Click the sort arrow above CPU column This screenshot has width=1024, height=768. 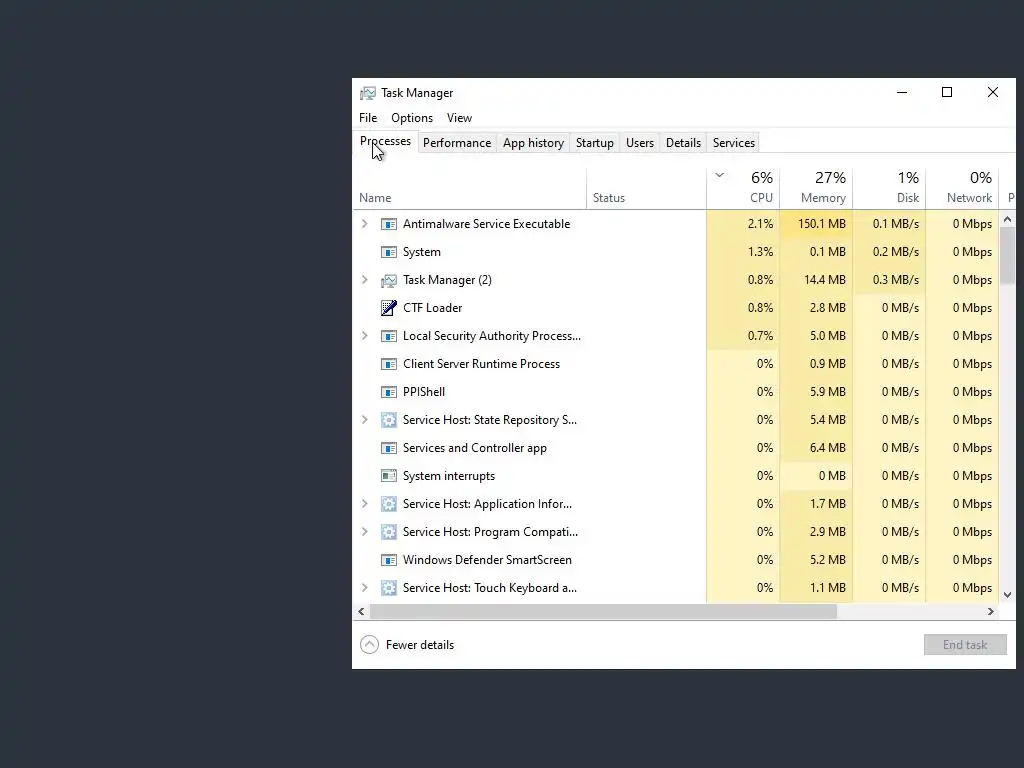point(720,175)
